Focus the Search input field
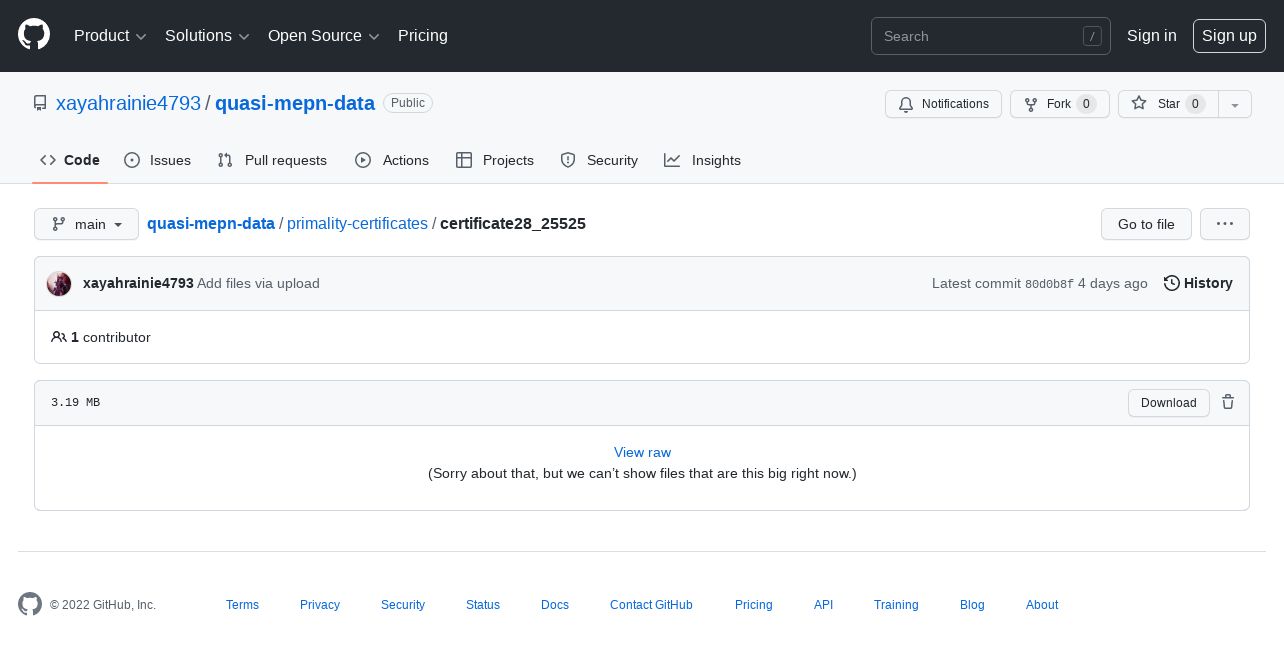Image resolution: width=1284 pixels, height=666 pixels. pyautogui.click(x=991, y=36)
